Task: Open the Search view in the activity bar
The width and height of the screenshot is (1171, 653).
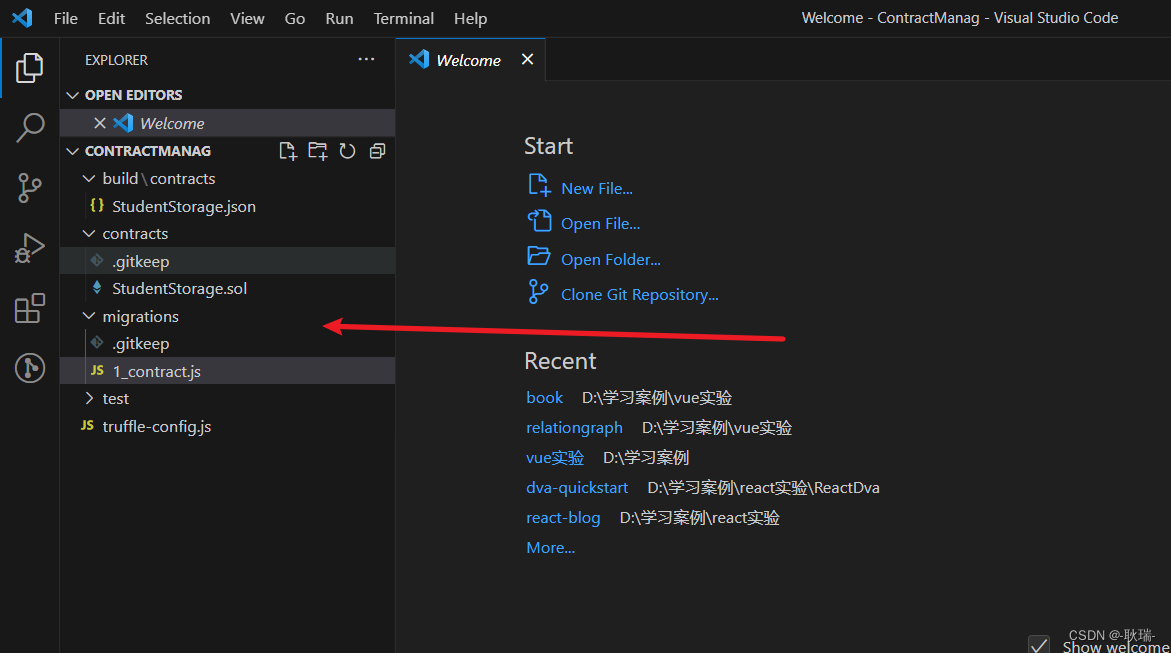Action: pos(29,127)
